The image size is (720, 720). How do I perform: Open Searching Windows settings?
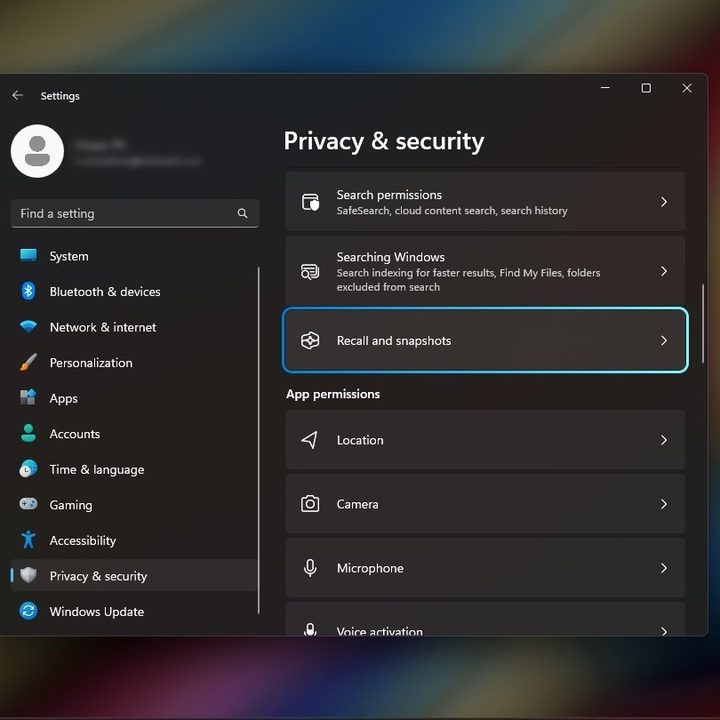click(x=485, y=271)
